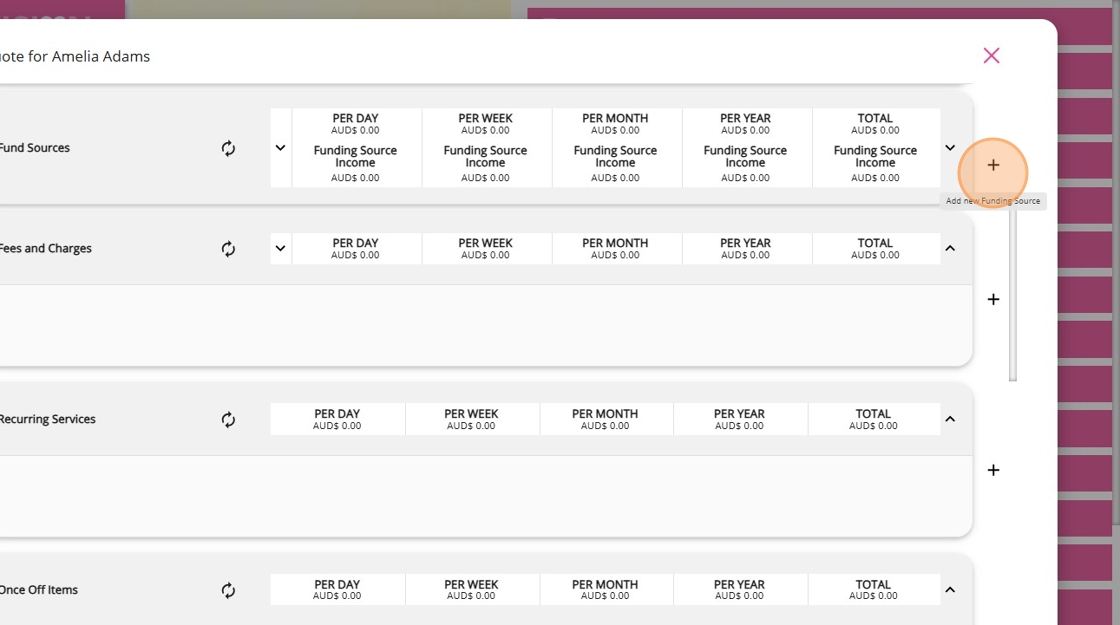
Task: Select Once Off Items TOTAL amount
Action: (873, 596)
